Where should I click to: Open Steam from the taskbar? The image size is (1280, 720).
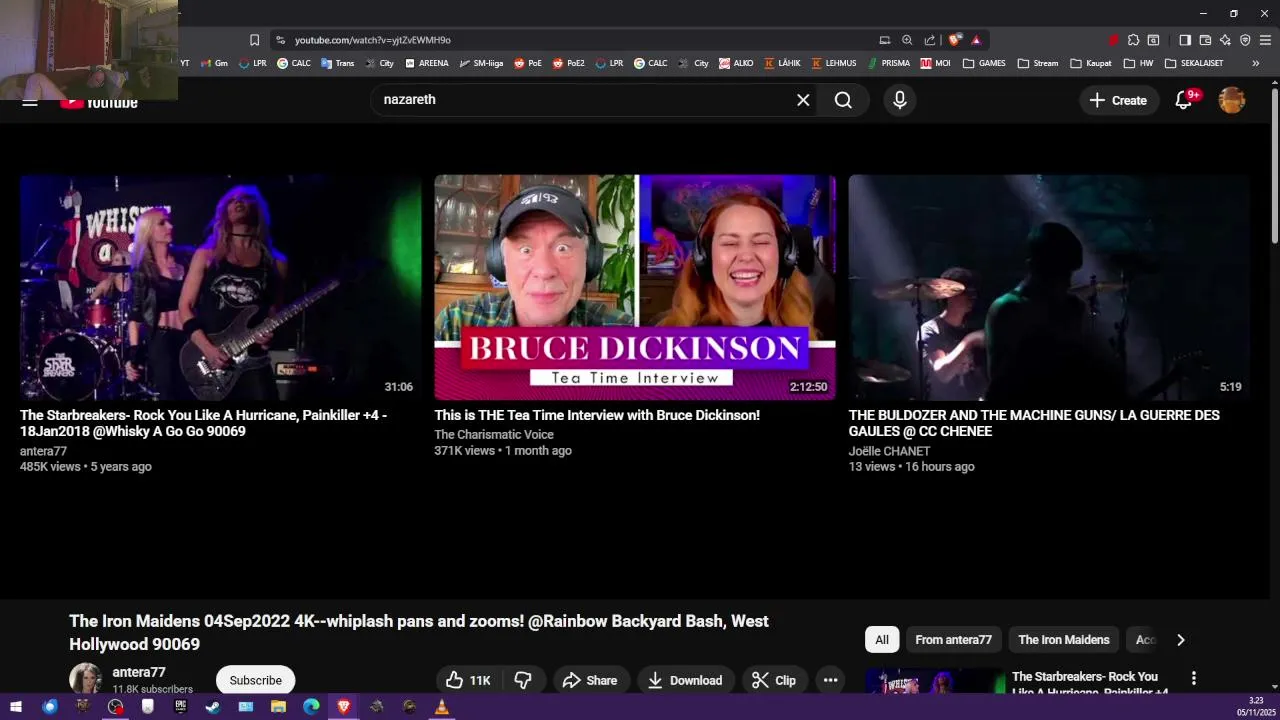[x=213, y=707]
